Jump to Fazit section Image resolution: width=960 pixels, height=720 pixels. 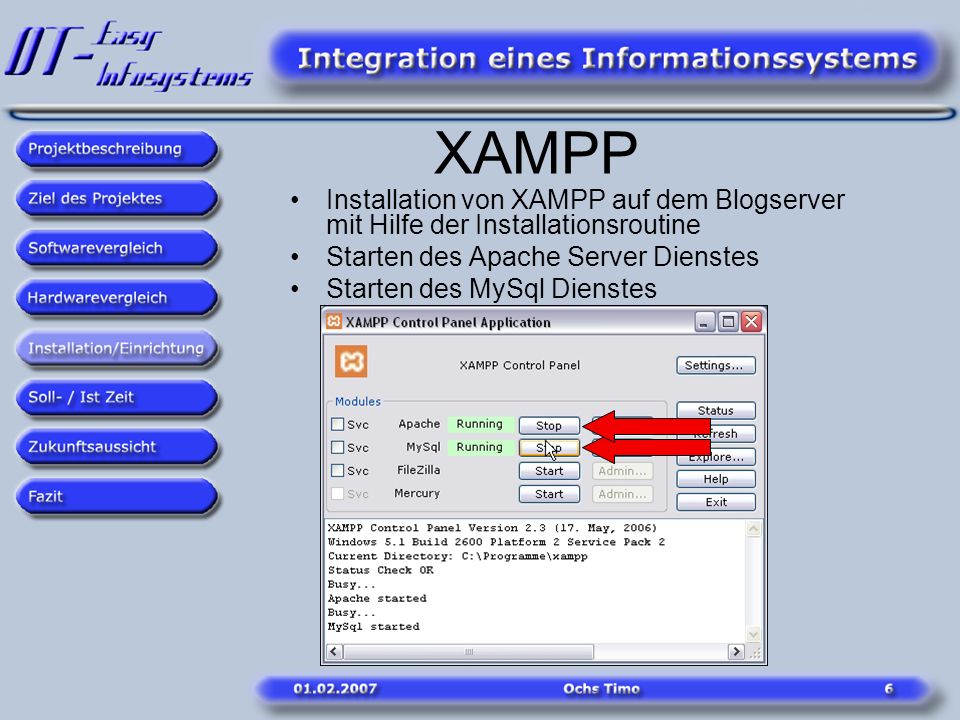tap(116, 497)
